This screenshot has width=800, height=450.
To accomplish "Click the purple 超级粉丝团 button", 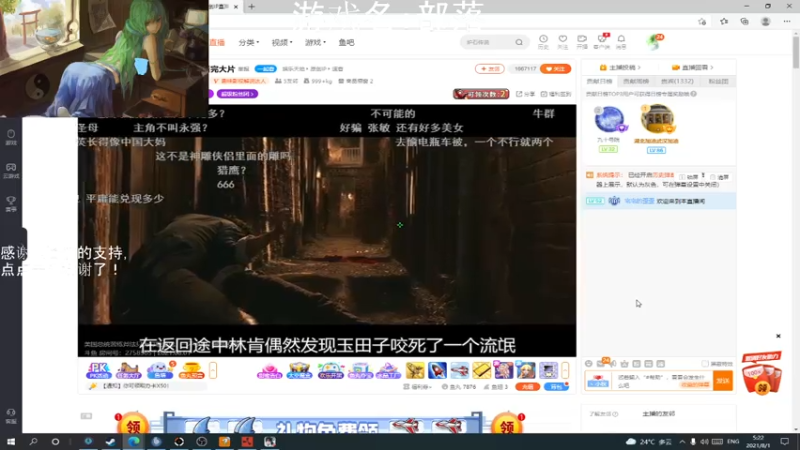I will point(237,94).
